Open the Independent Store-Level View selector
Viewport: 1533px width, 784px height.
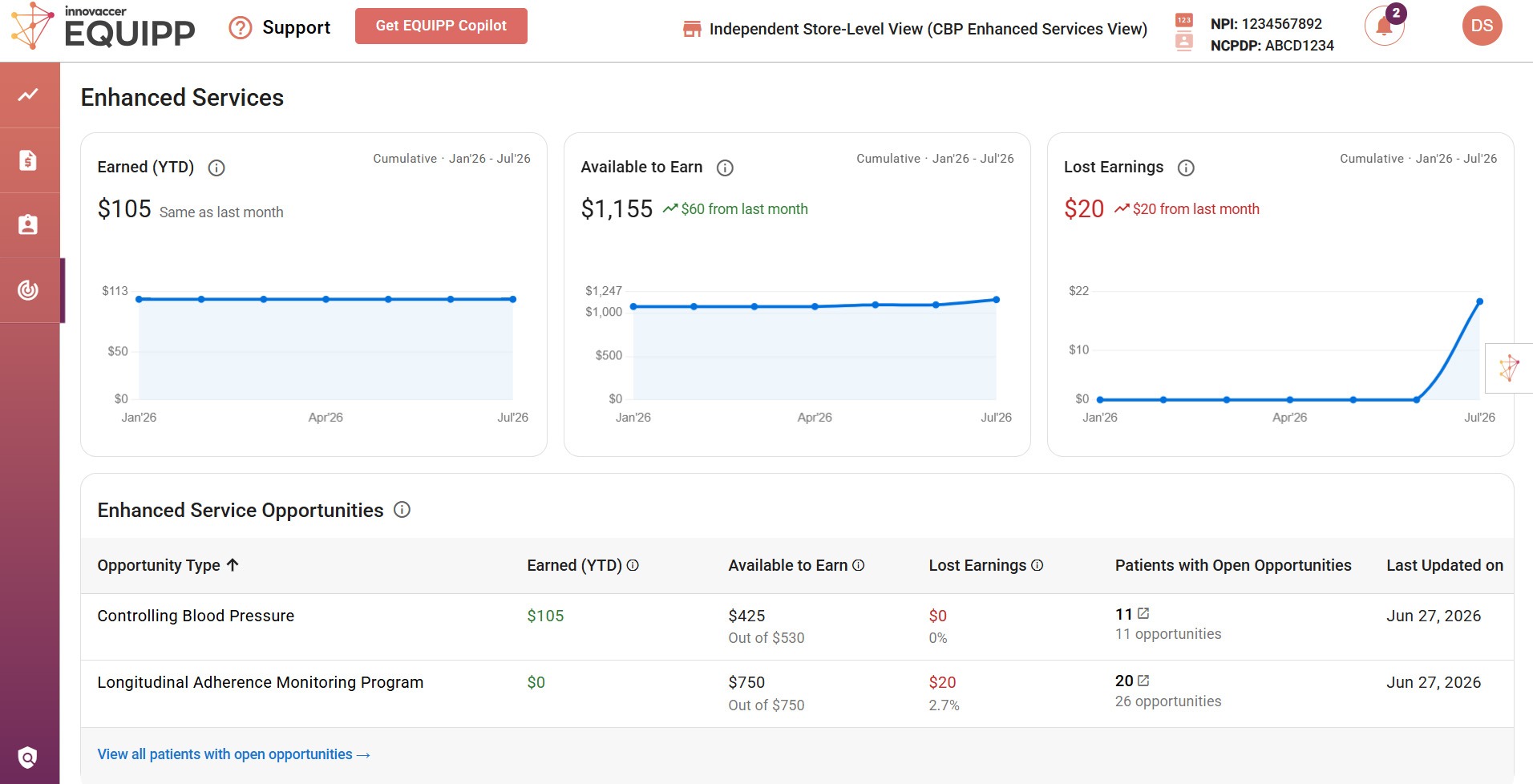pyautogui.click(x=915, y=29)
